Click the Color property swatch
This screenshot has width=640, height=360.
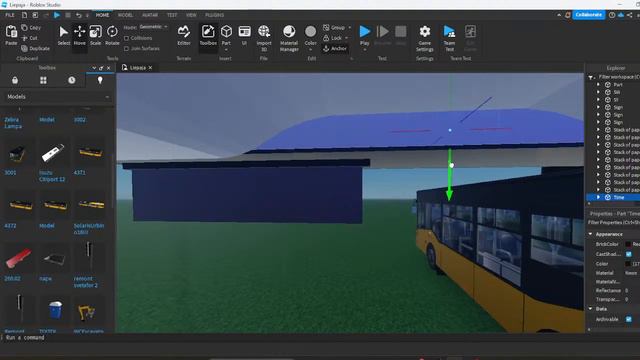coord(628,264)
